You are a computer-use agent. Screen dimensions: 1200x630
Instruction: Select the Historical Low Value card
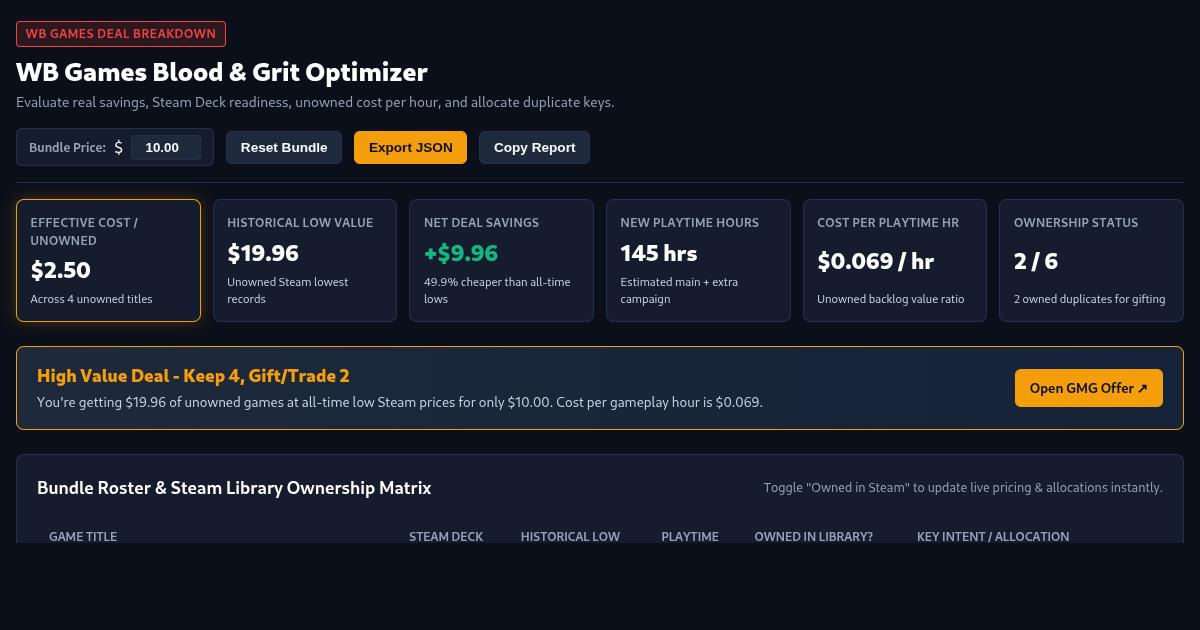[x=305, y=260]
